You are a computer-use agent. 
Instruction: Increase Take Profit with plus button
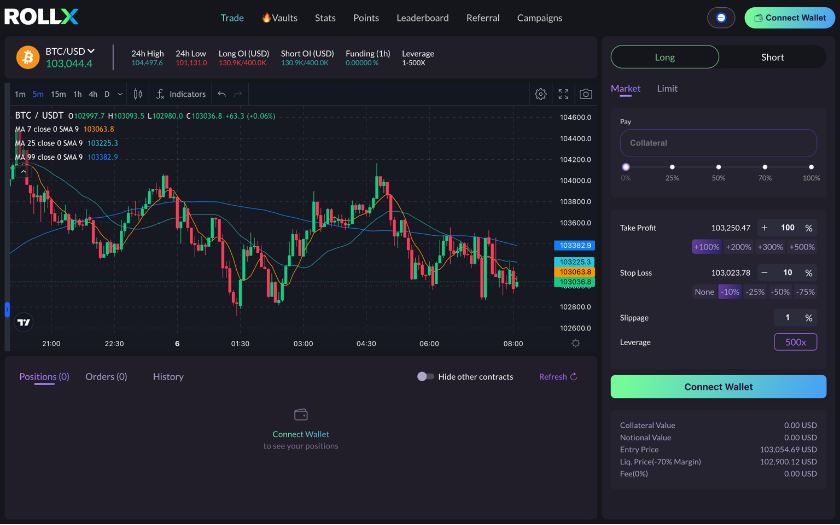[764, 228]
